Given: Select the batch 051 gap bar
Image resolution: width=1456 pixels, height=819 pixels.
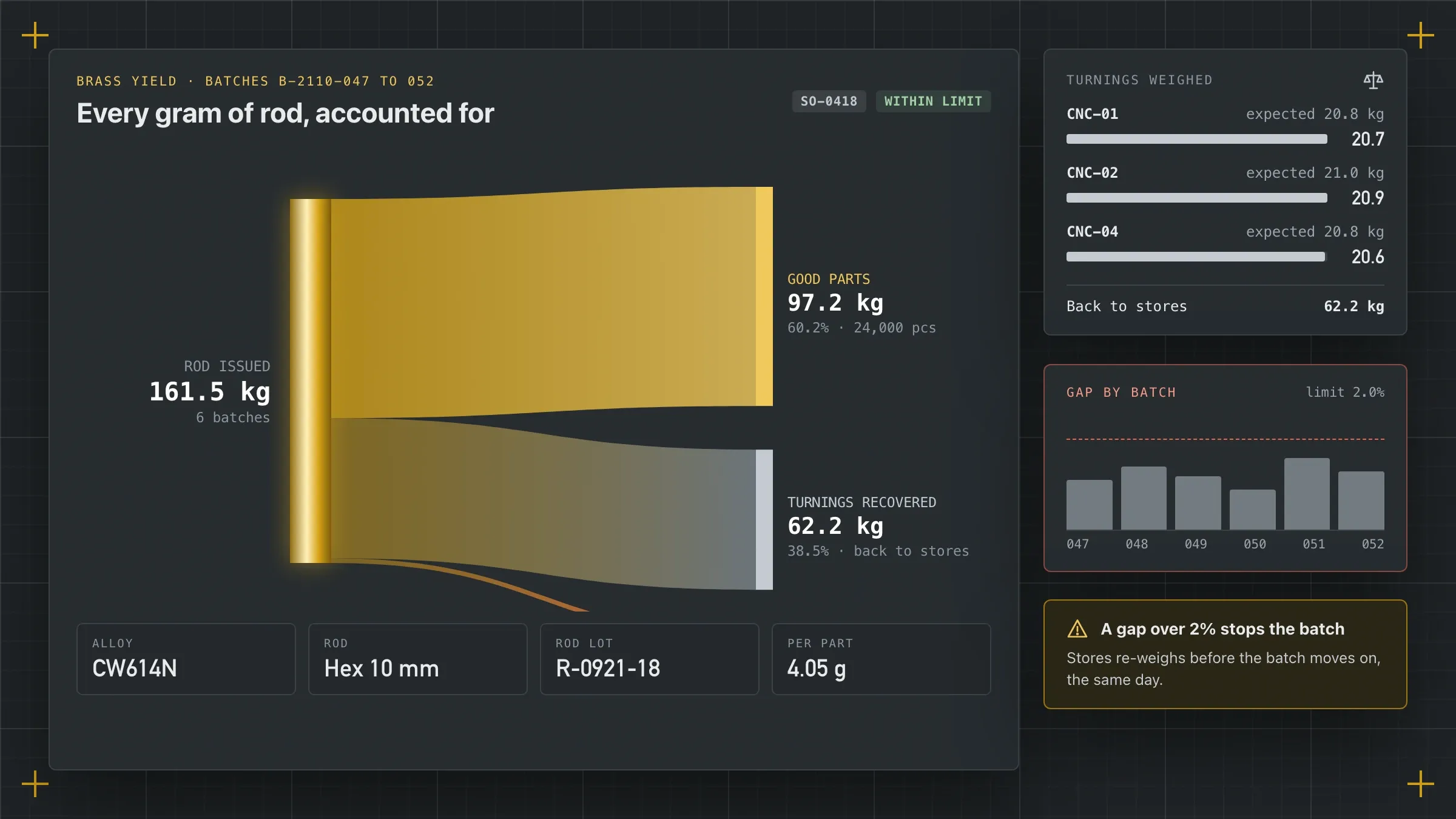Looking at the screenshot, I should pyautogui.click(x=1307, y=494).
